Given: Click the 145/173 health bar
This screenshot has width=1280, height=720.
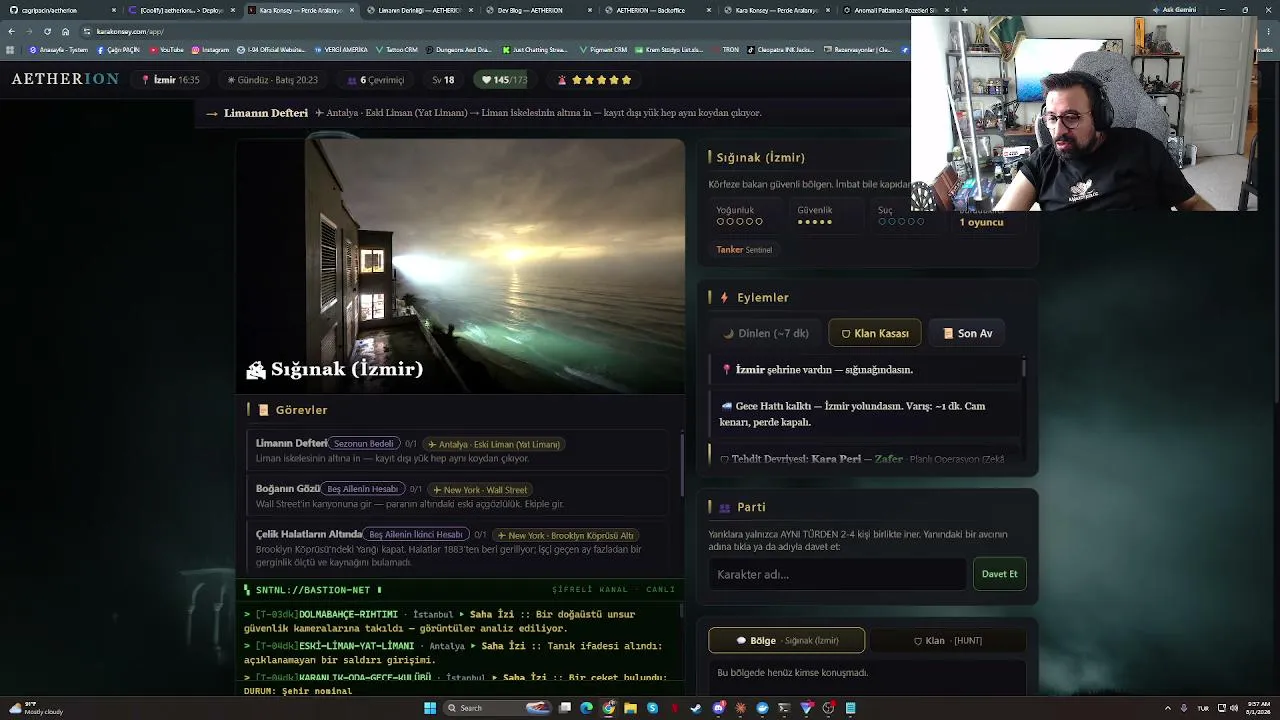Looking at the screenshot, I should coord(505,80).
